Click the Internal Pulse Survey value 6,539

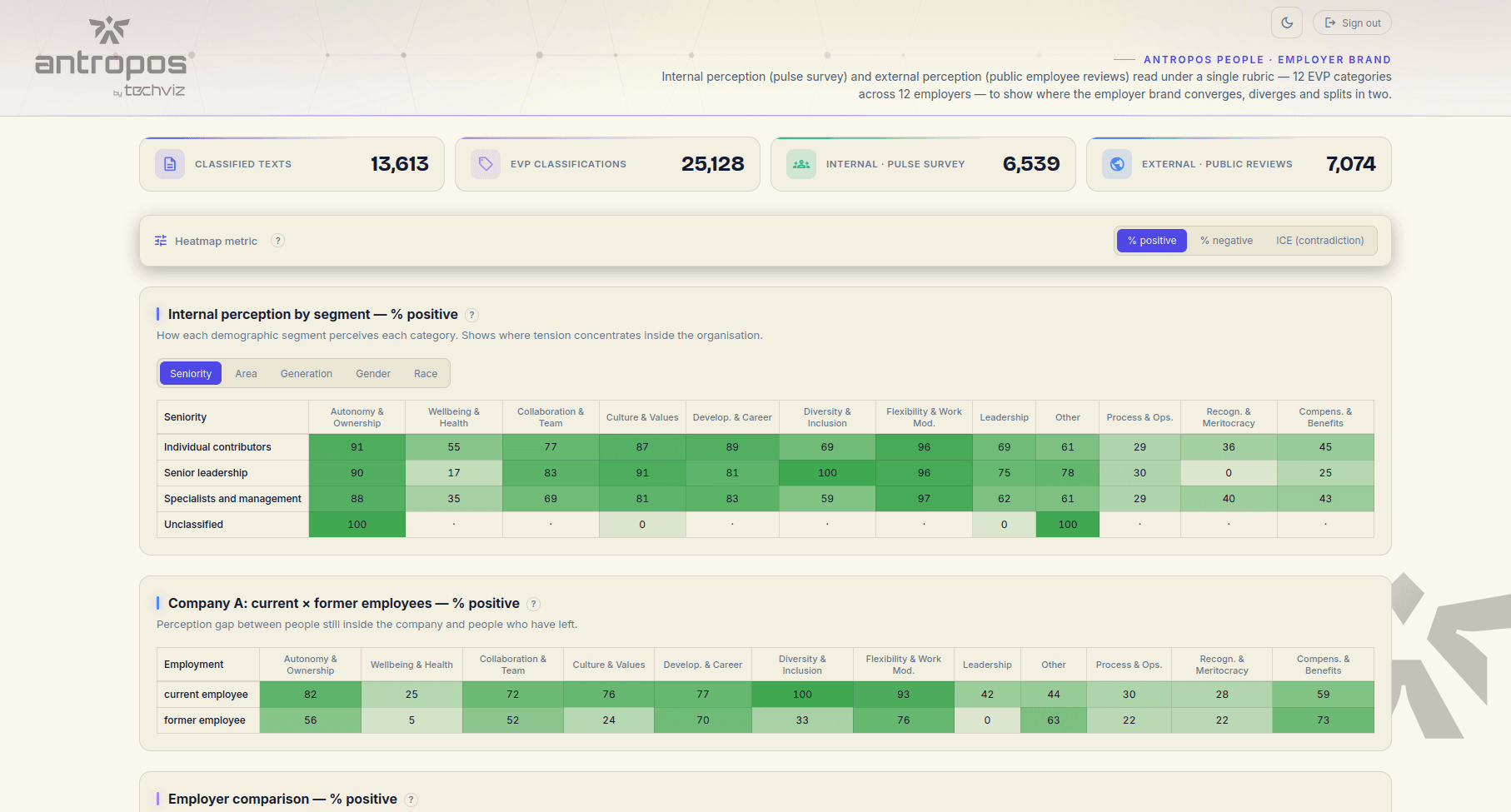tap(1031, 164)
